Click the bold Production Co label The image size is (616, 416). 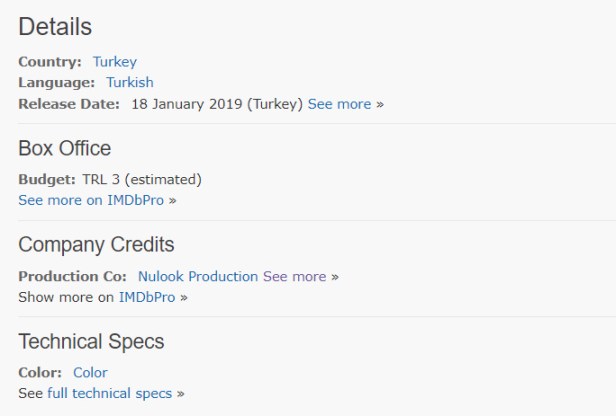point(72,276)
